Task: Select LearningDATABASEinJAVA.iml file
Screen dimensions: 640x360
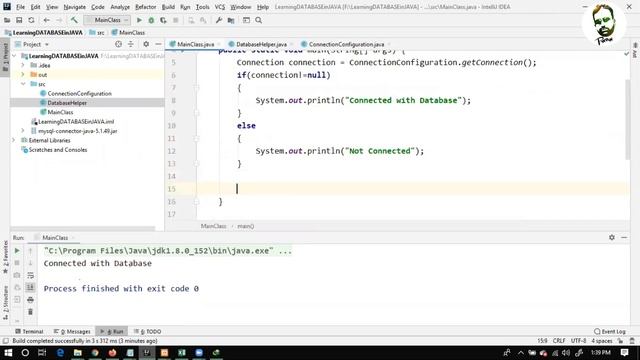Action: click(76, 122)
